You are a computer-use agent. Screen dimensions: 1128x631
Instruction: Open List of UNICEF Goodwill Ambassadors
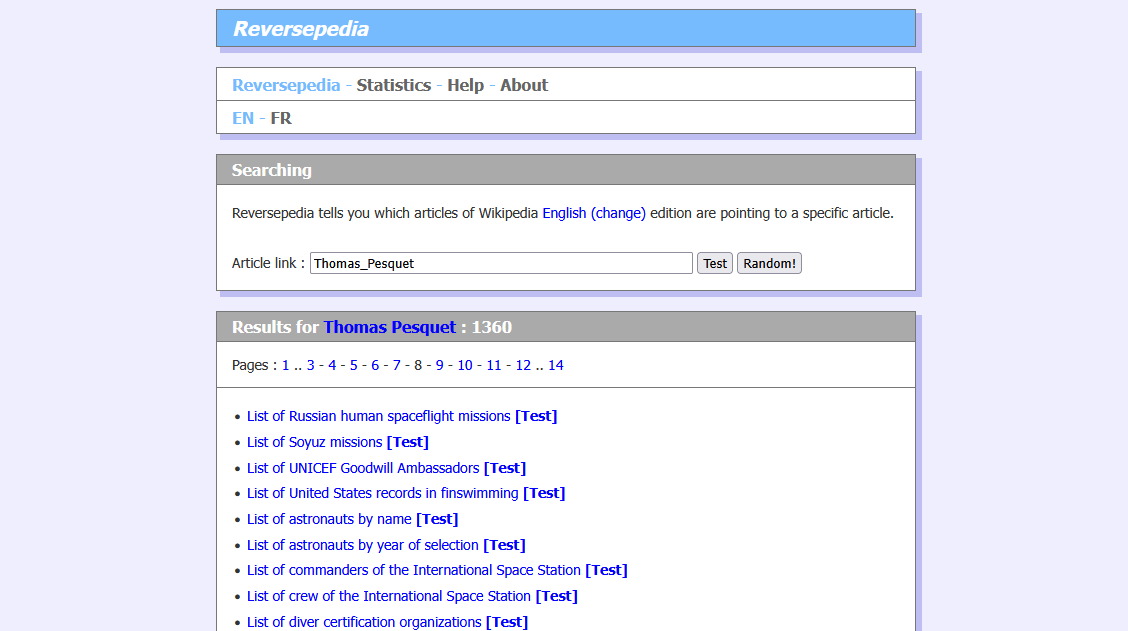click(x=363, y=468)
